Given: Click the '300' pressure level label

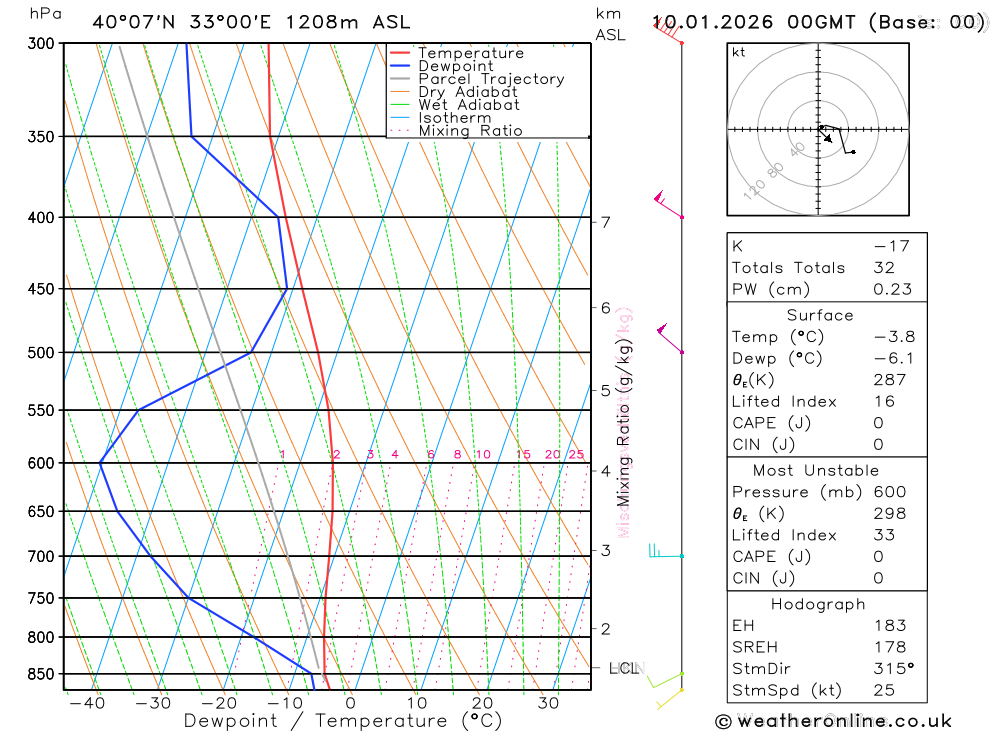Looking at the screenshot, I should point(42,43).
